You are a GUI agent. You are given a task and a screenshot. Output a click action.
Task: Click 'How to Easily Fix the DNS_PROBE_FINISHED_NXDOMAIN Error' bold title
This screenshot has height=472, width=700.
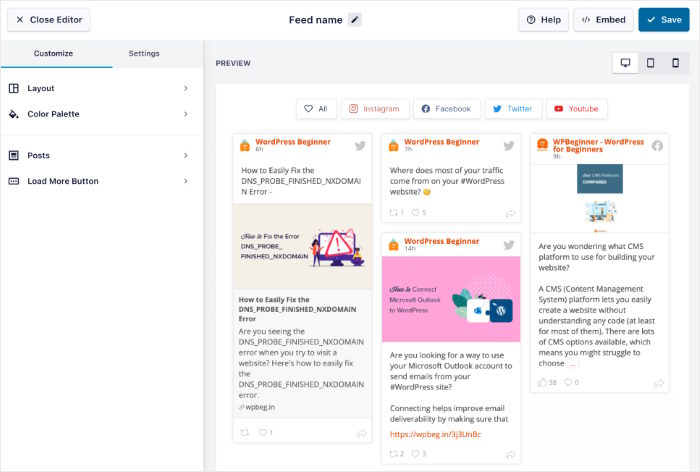[297, 309]
